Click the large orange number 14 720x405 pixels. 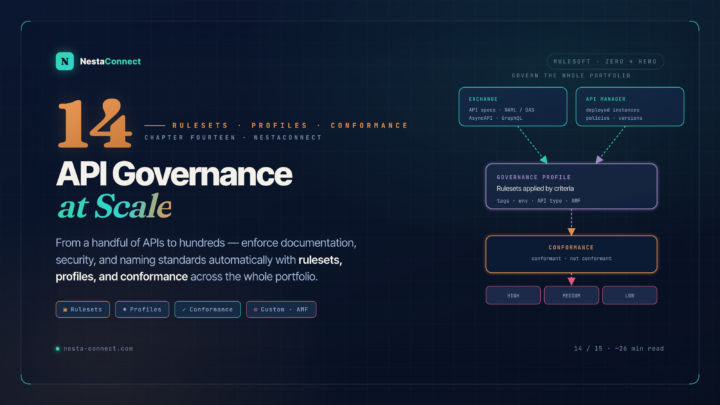[x=95, y=123]
